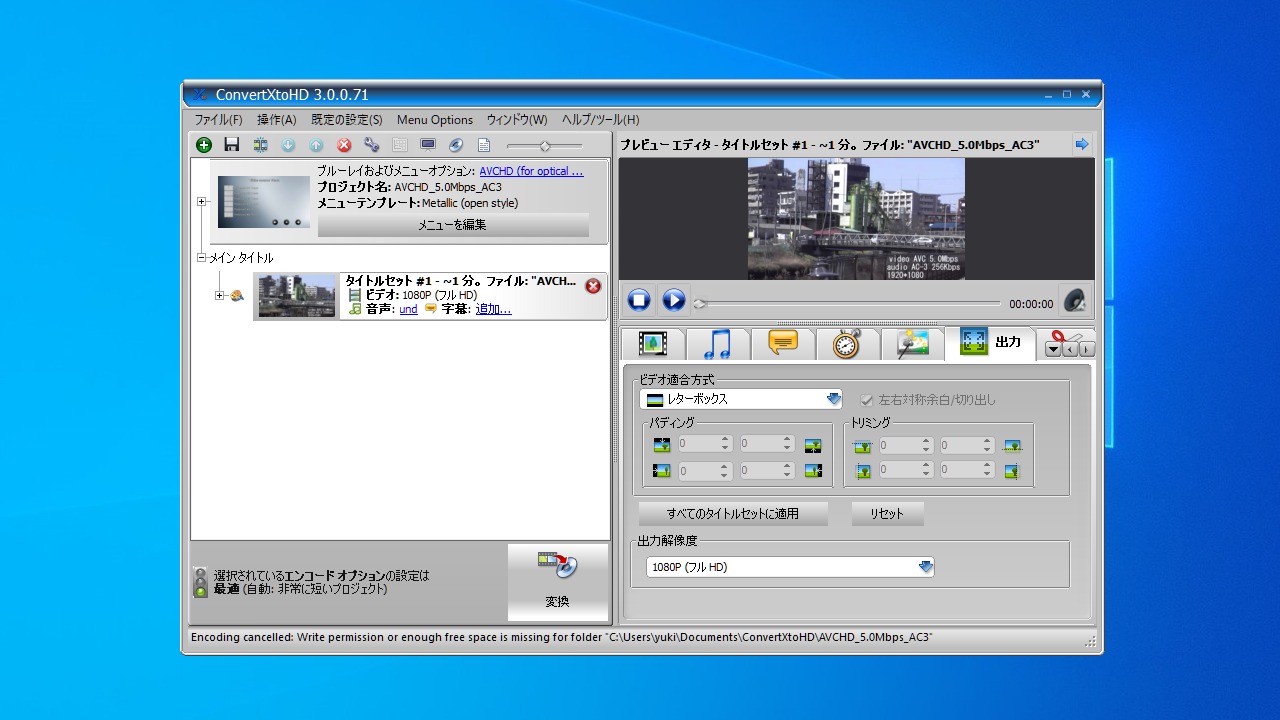This screenshot has height=720, width=1280.
Task: Open the log document toolbar icon
Action: pyautogui.click(x=484, y=145)
